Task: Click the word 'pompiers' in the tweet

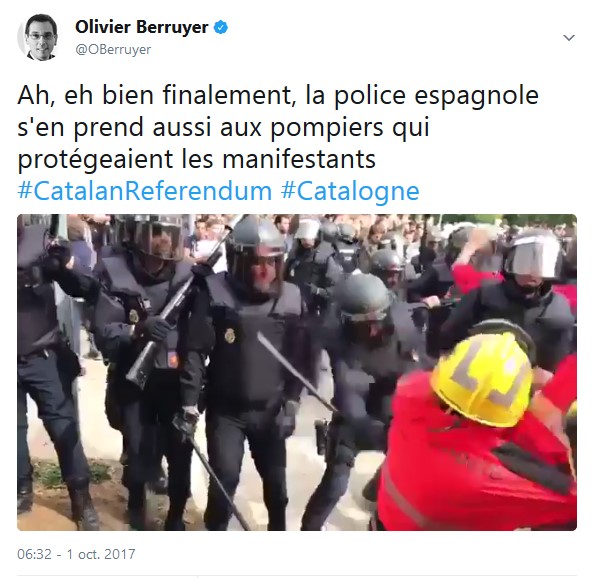Action: 327,127
